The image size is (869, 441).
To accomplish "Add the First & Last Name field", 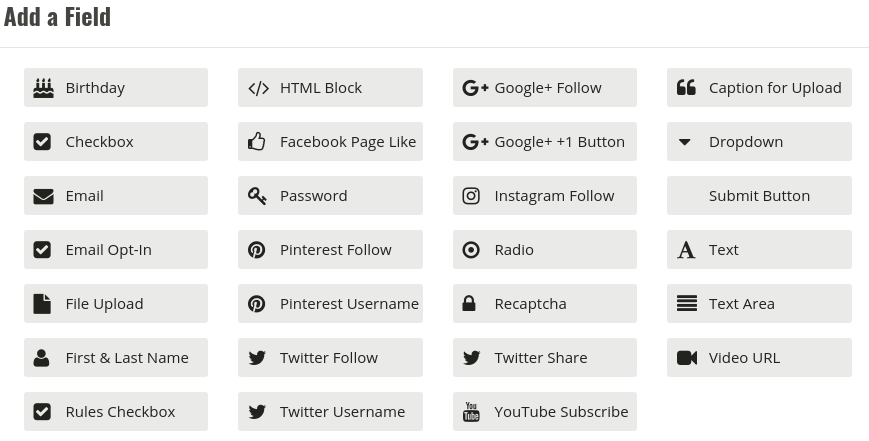I will click(x=116, y=358).
